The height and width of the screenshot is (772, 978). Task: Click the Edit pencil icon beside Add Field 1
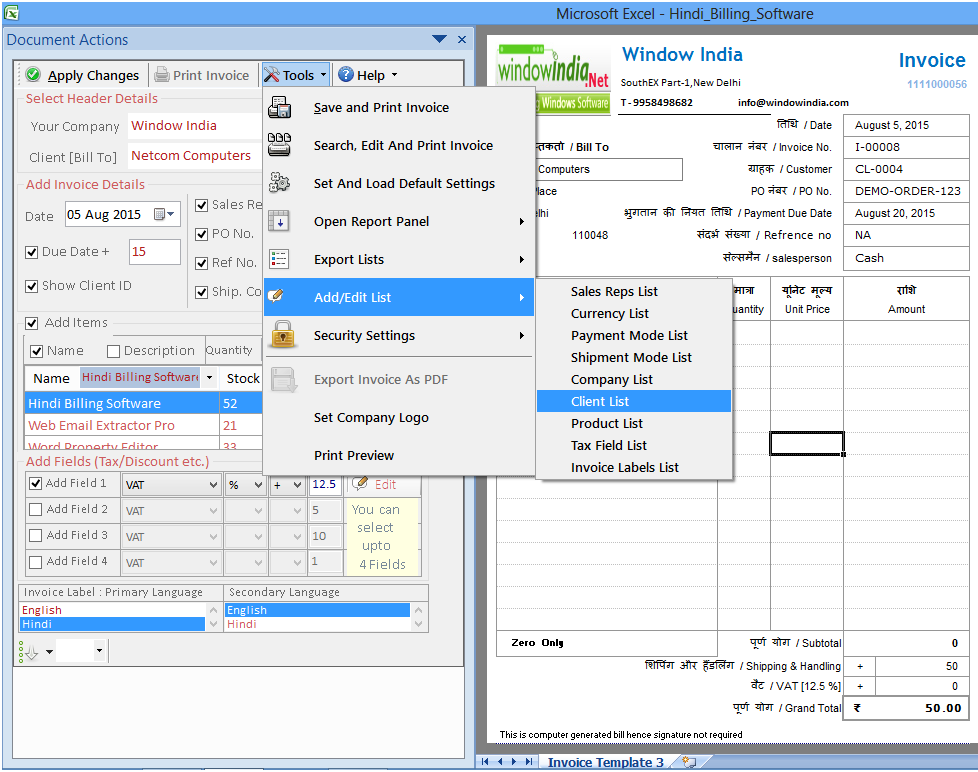(359, 483)
